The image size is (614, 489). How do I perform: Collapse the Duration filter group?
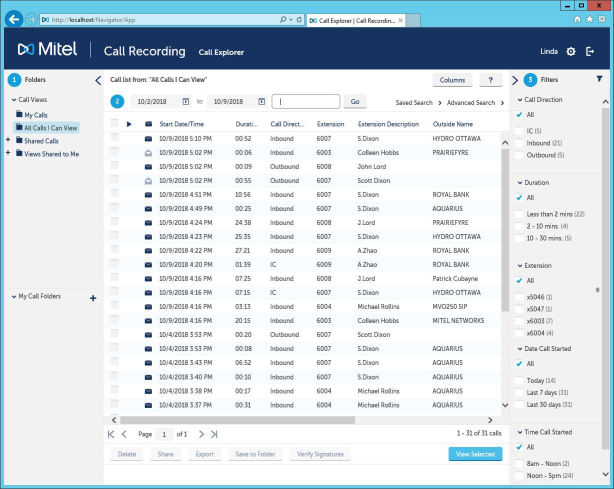[520, 183]
